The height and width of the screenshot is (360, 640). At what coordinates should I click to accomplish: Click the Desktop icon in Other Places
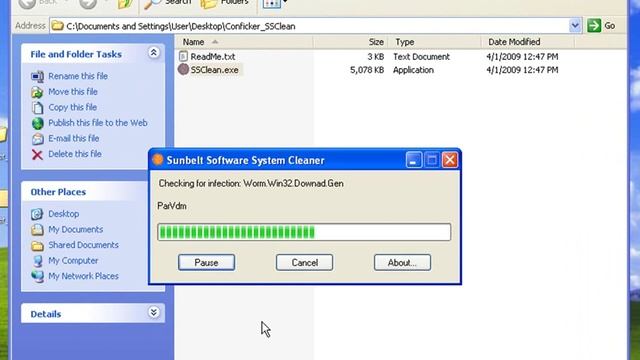37,214
